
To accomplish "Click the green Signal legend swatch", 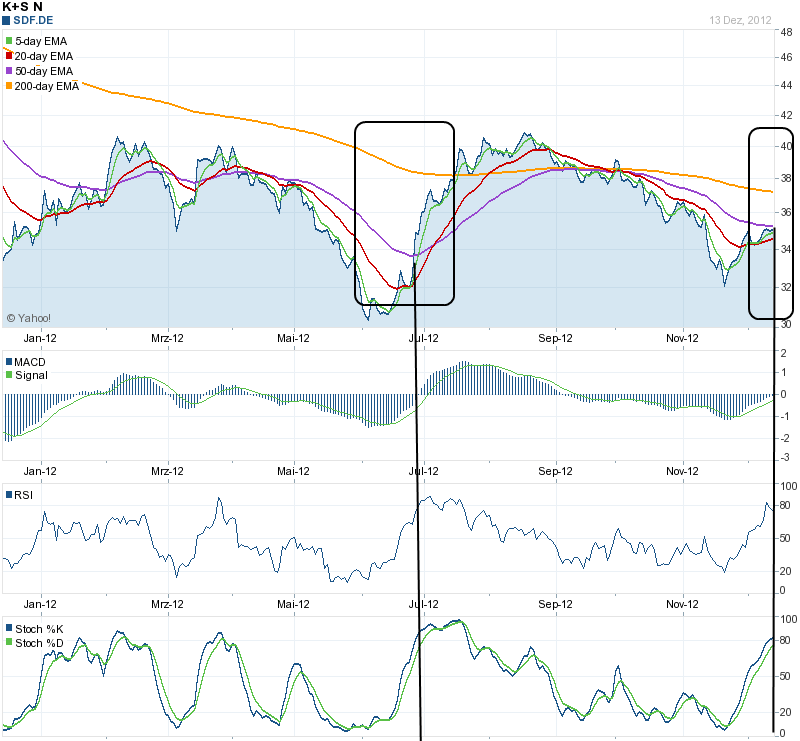I will (9, 375).
